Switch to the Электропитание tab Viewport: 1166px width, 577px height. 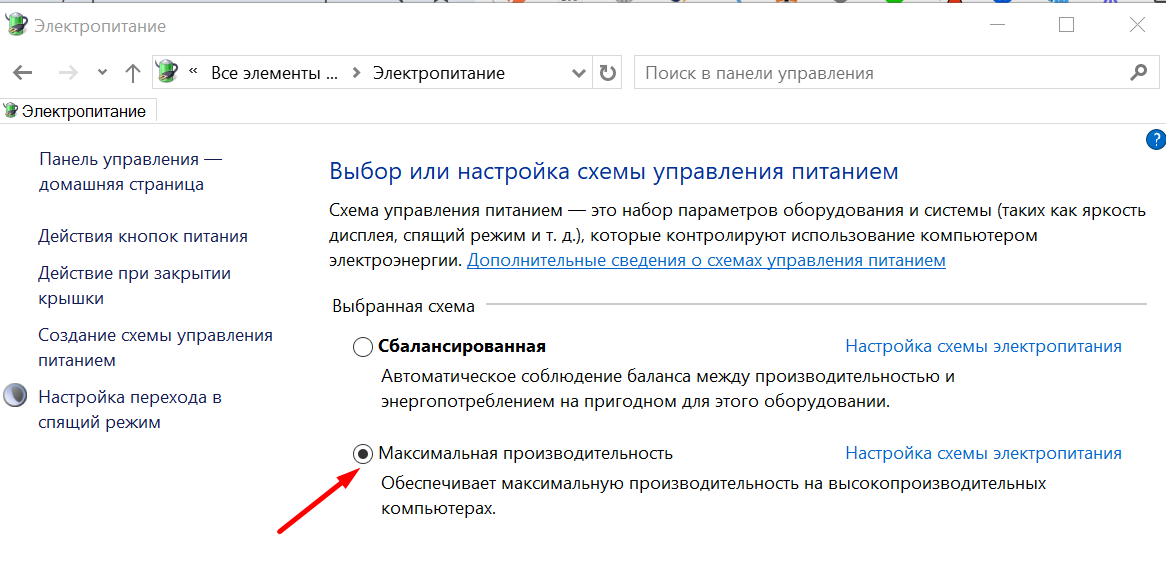pyautogui.click(x=79, y=110)
